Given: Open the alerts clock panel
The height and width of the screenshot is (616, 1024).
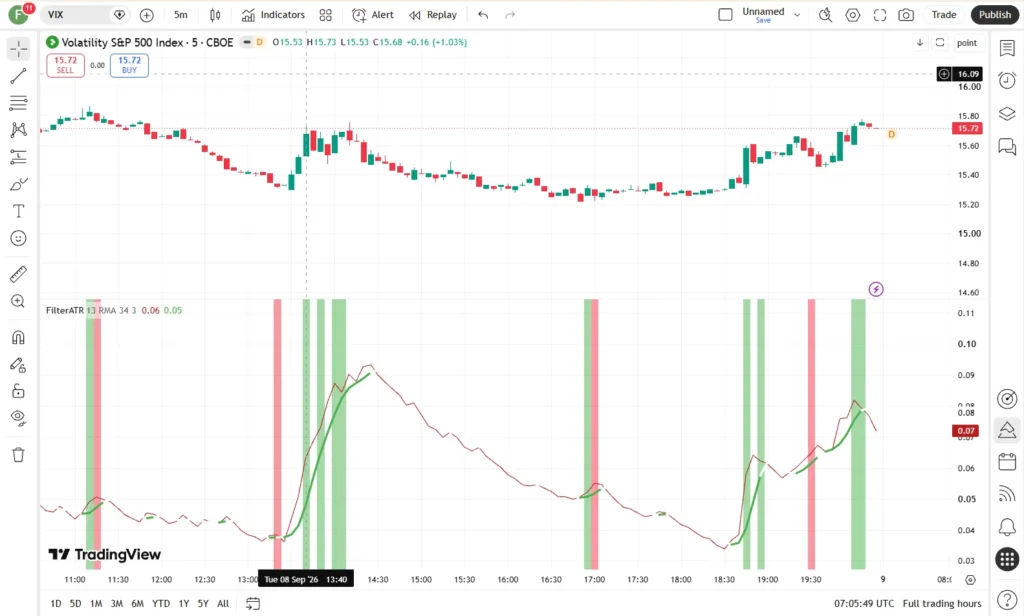Looking at the screenshot, I should point(1007,80).
